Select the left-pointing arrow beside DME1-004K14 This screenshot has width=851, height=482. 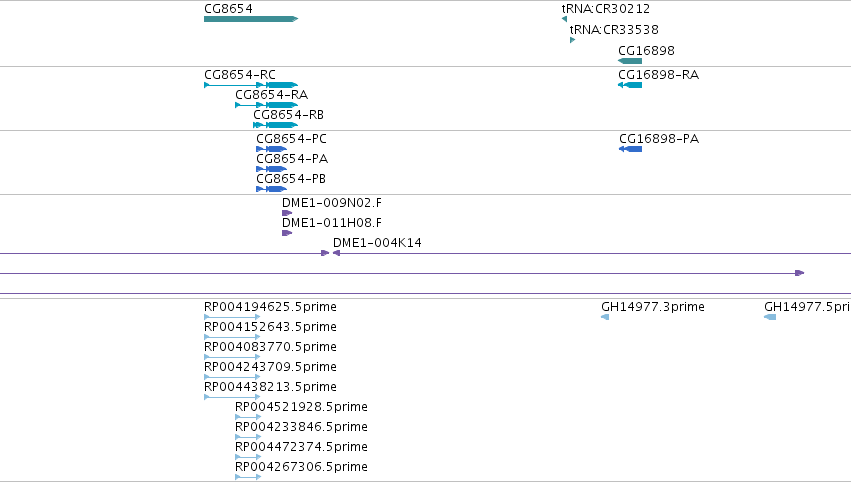336,253
